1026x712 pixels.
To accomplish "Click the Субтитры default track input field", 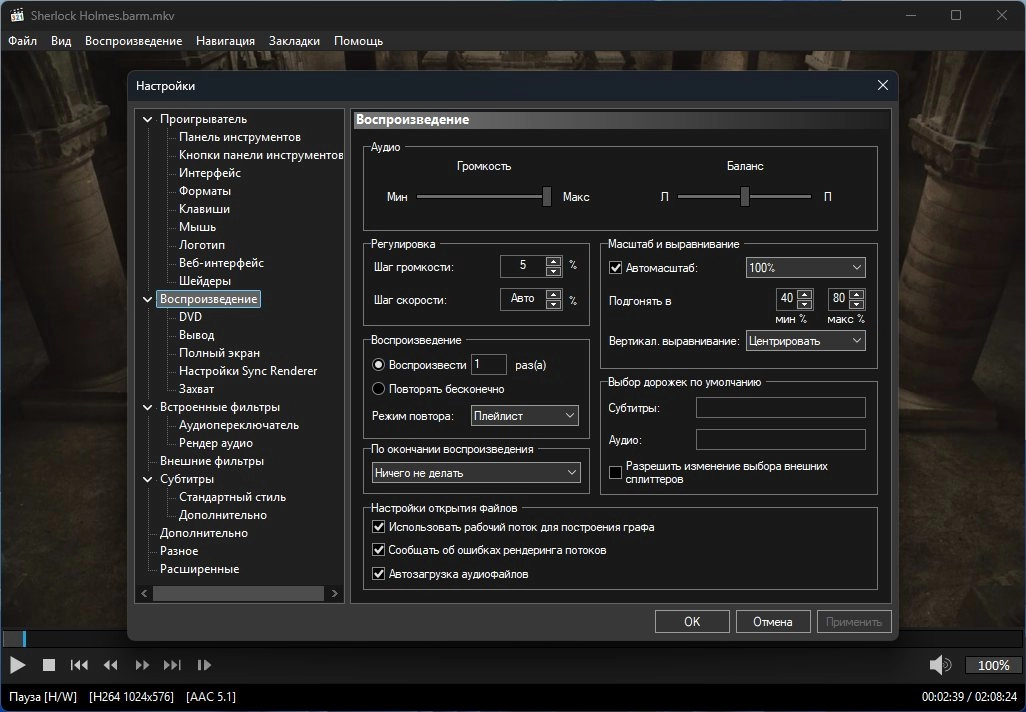I will 780,407.
